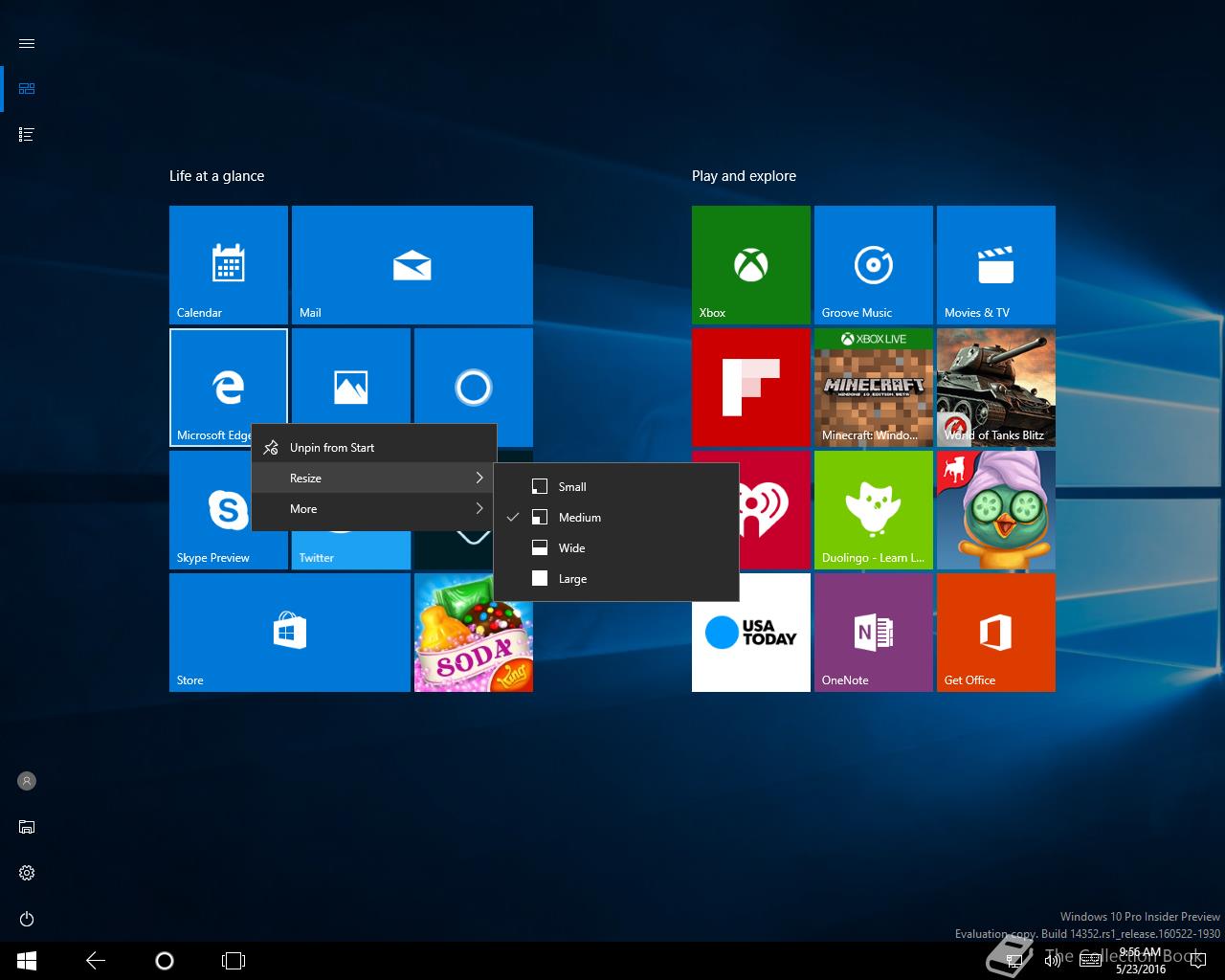Open the Groove Music tile
This screenshot has width=1225, height=980.
pos(874,265)
